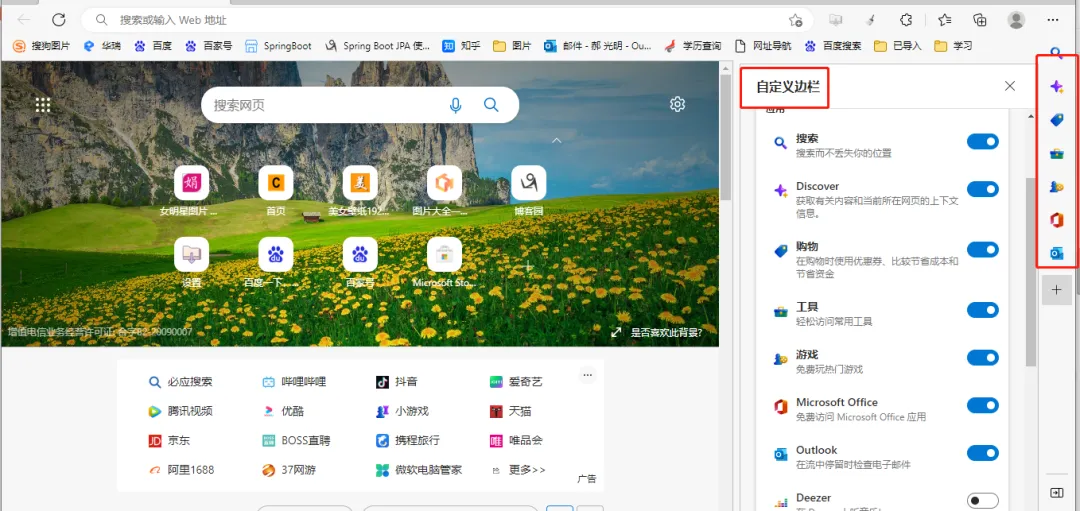Open the SpringBoot bookmark
1080x511 pixels.
pyautogui.click(x=279, y=46)
